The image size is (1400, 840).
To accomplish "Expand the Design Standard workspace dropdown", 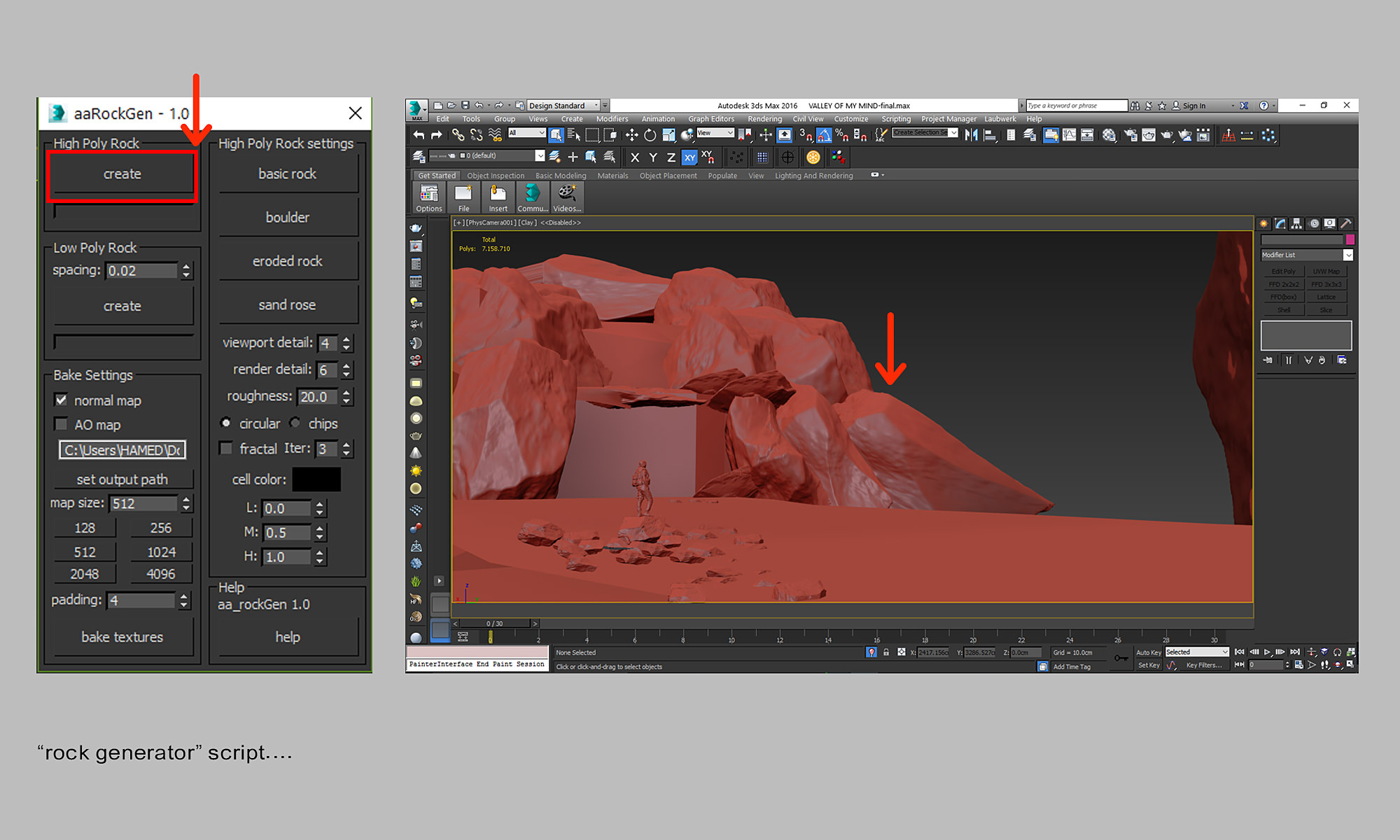I will click(x=596, y=106).
